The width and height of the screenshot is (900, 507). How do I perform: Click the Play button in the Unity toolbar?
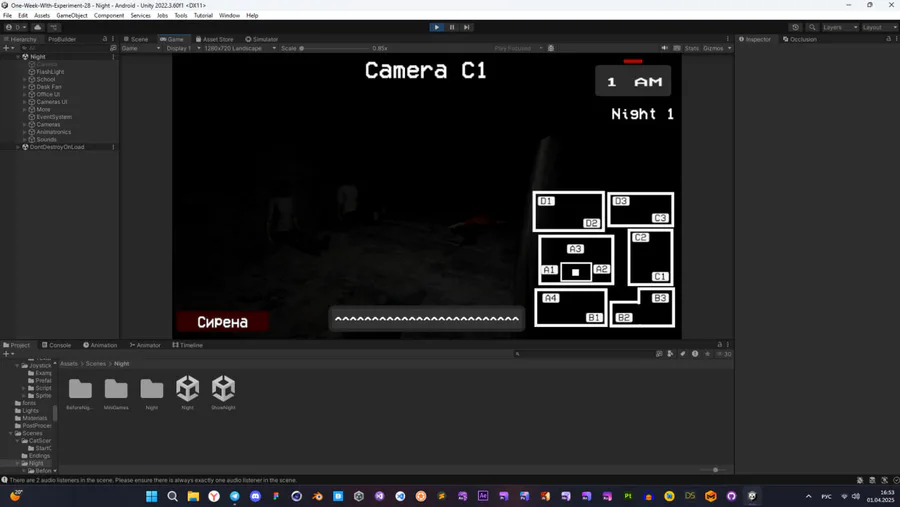[436, 27]
